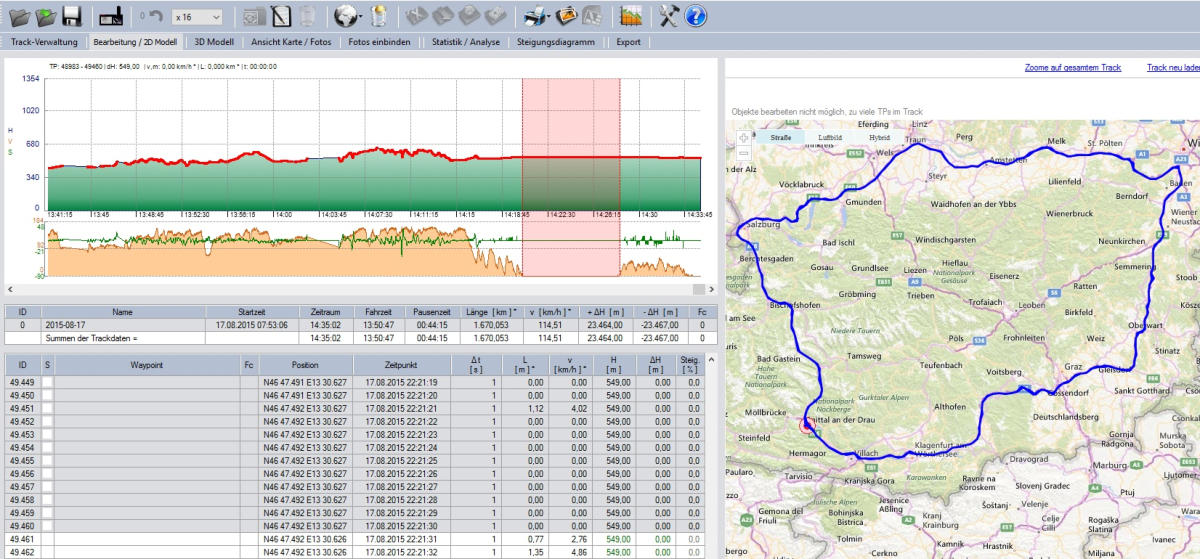
Task: Undo the last edit with the arrow icon
Action: (156, 17)
